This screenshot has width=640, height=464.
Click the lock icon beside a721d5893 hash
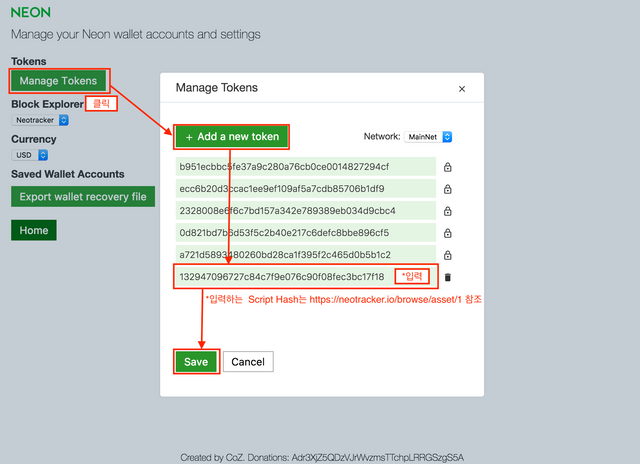447,255
